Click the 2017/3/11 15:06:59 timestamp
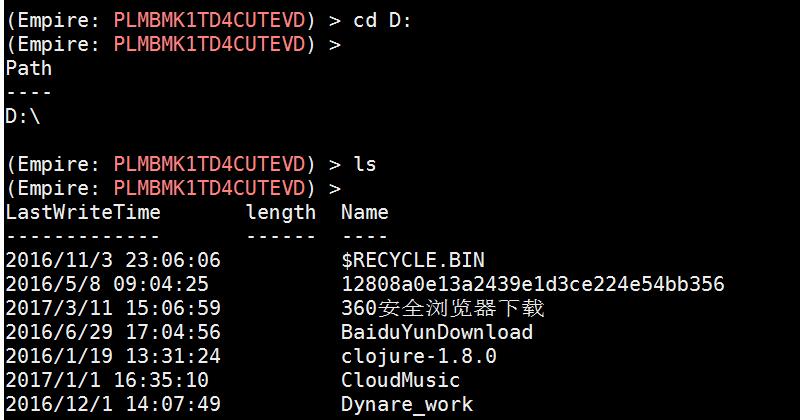 113,308
